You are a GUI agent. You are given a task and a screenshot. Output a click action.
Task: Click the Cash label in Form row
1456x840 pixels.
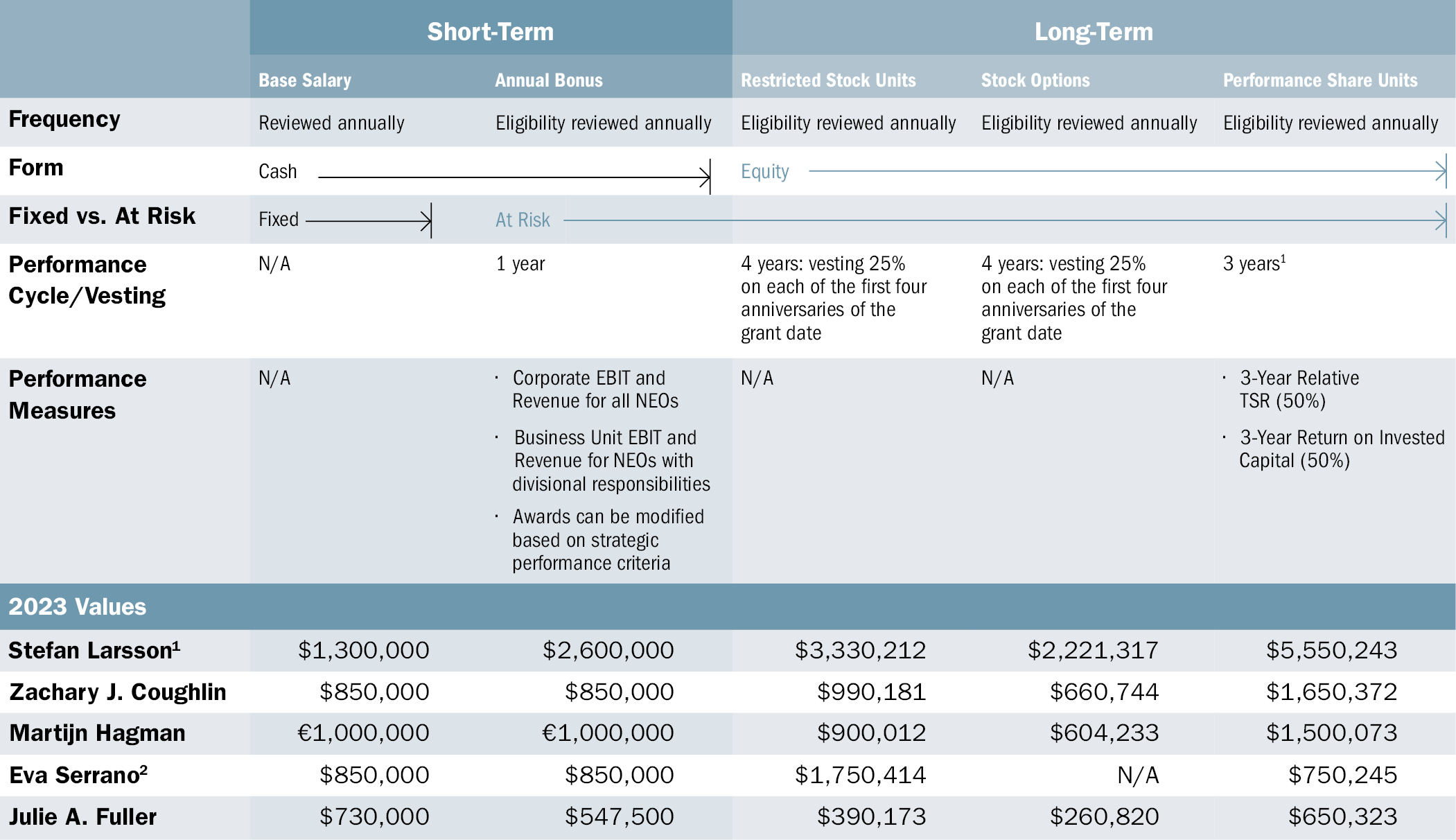pyautogui.click(x=277, y=171)
